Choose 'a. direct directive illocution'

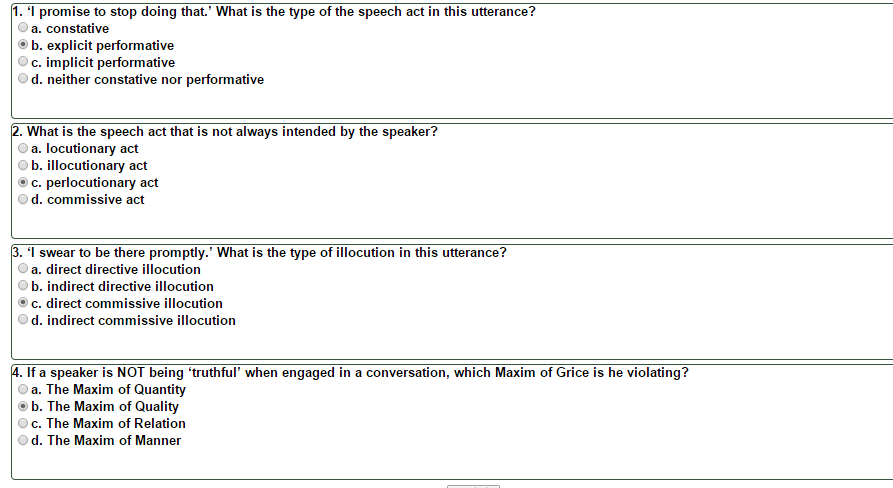23,268
